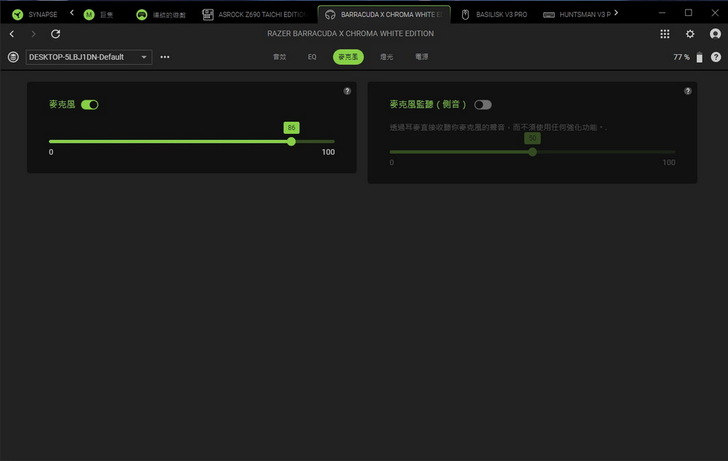The height and width of the screenshot is (461, 728).
Task: Click the SYNAPSE home tab
Action: point(36,15)
